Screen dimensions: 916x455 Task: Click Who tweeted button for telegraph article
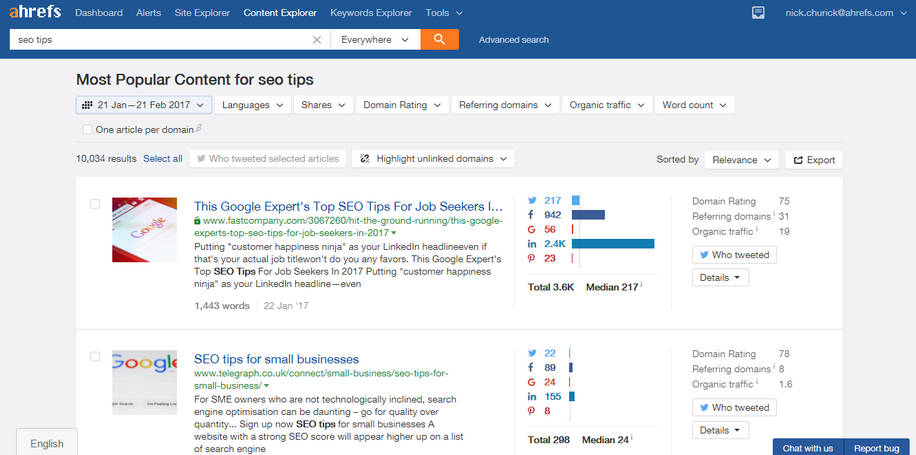(x=734, y=407)
